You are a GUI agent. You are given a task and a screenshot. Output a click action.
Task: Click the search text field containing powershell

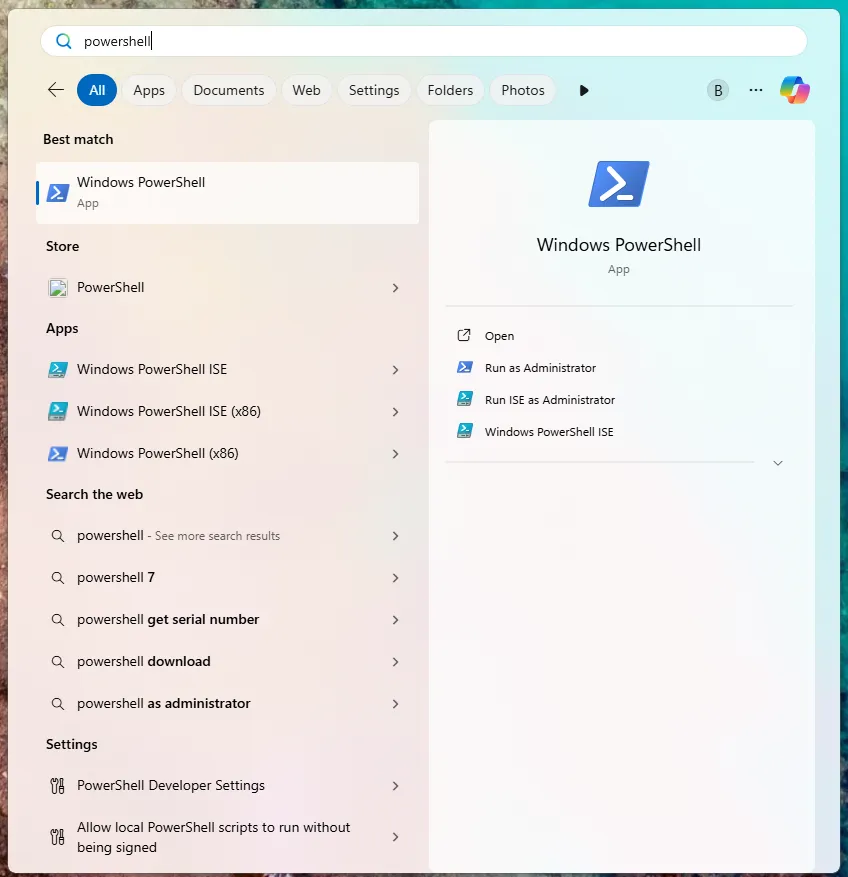point(423,41)
